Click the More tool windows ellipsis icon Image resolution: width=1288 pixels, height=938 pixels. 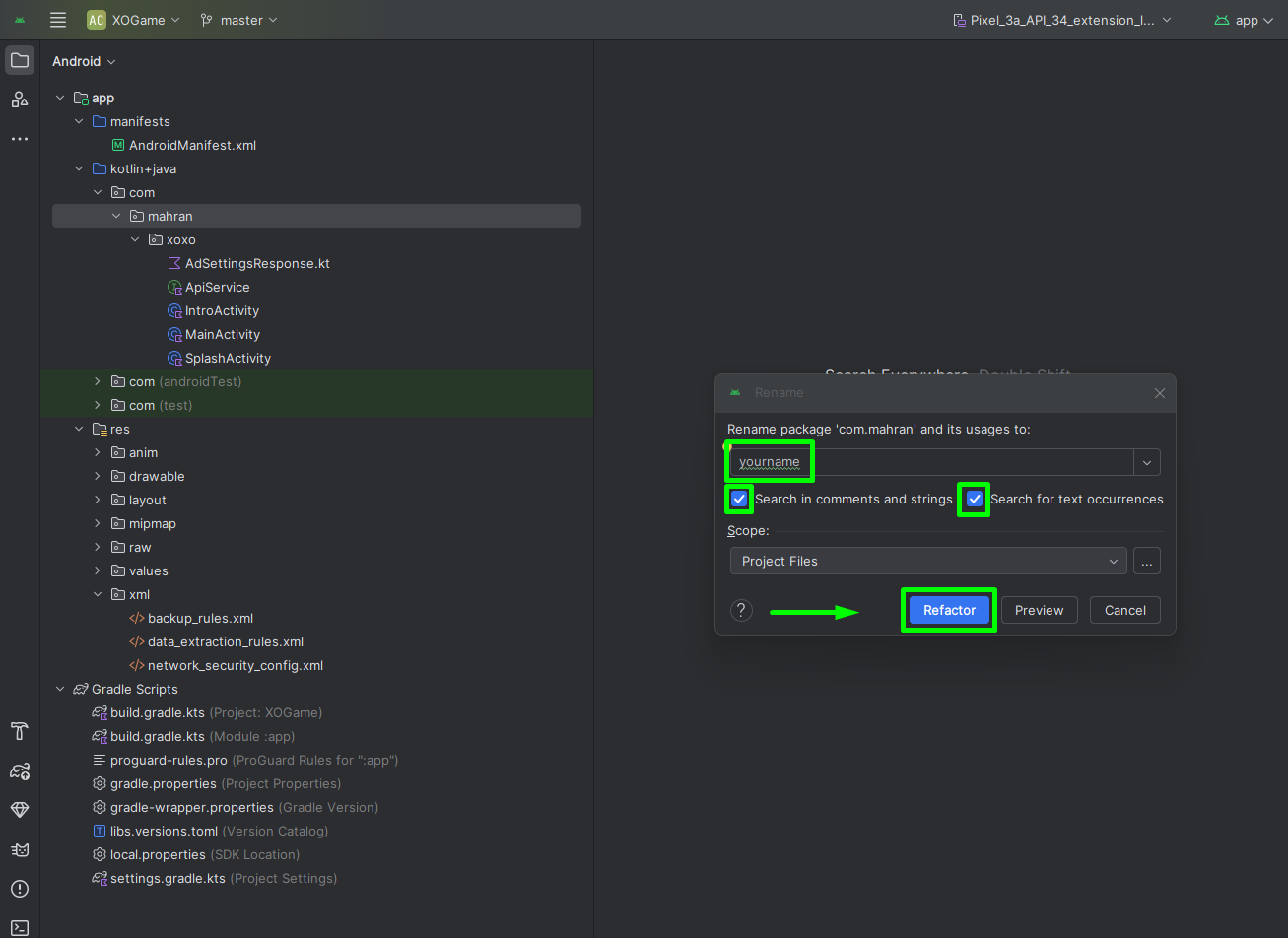point(20,139)
